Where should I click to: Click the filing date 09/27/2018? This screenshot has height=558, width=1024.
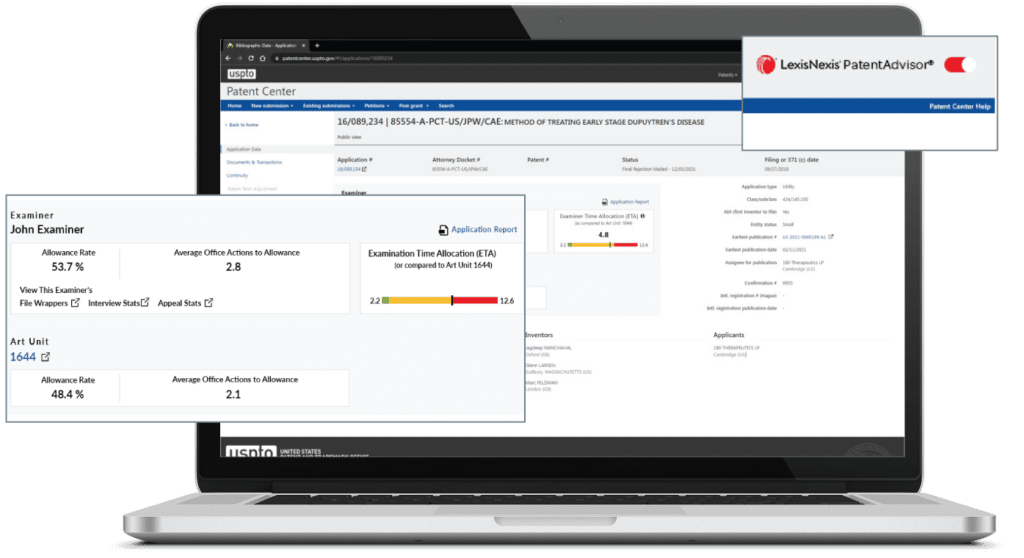click(776, 169)
